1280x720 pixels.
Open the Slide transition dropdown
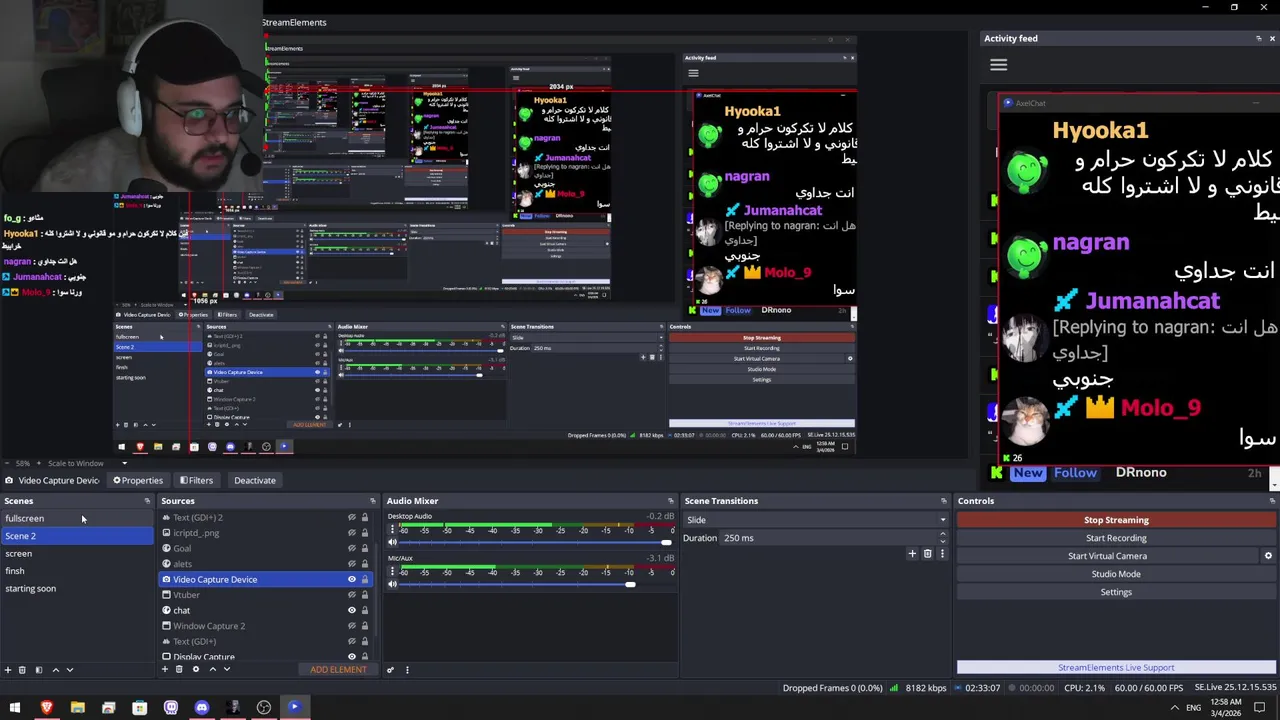click(815, 520)
